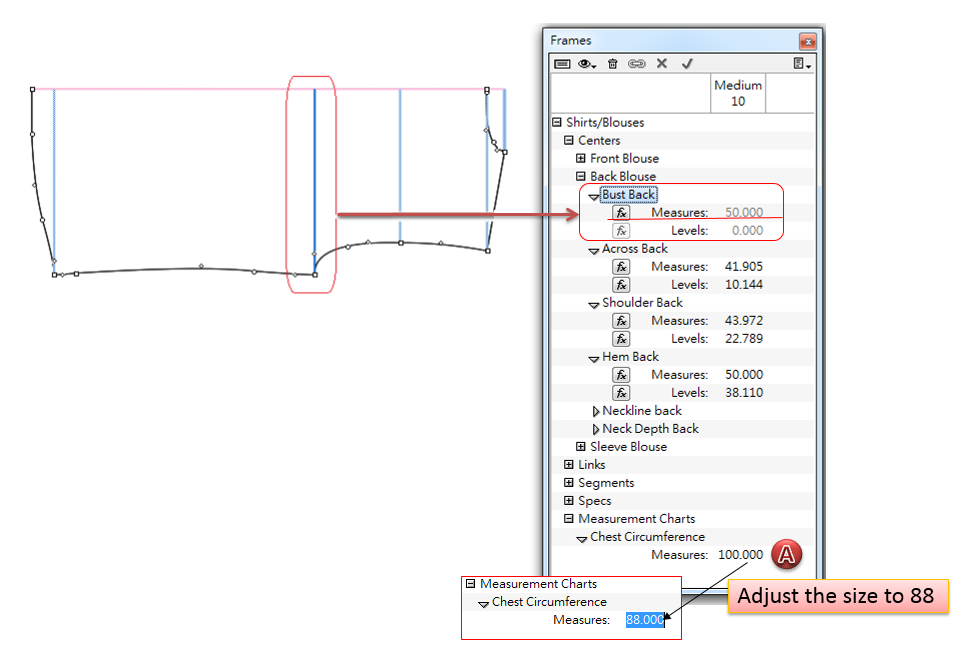
Task: Click the Chest Circumference 100.000 value
Action: 740,555
